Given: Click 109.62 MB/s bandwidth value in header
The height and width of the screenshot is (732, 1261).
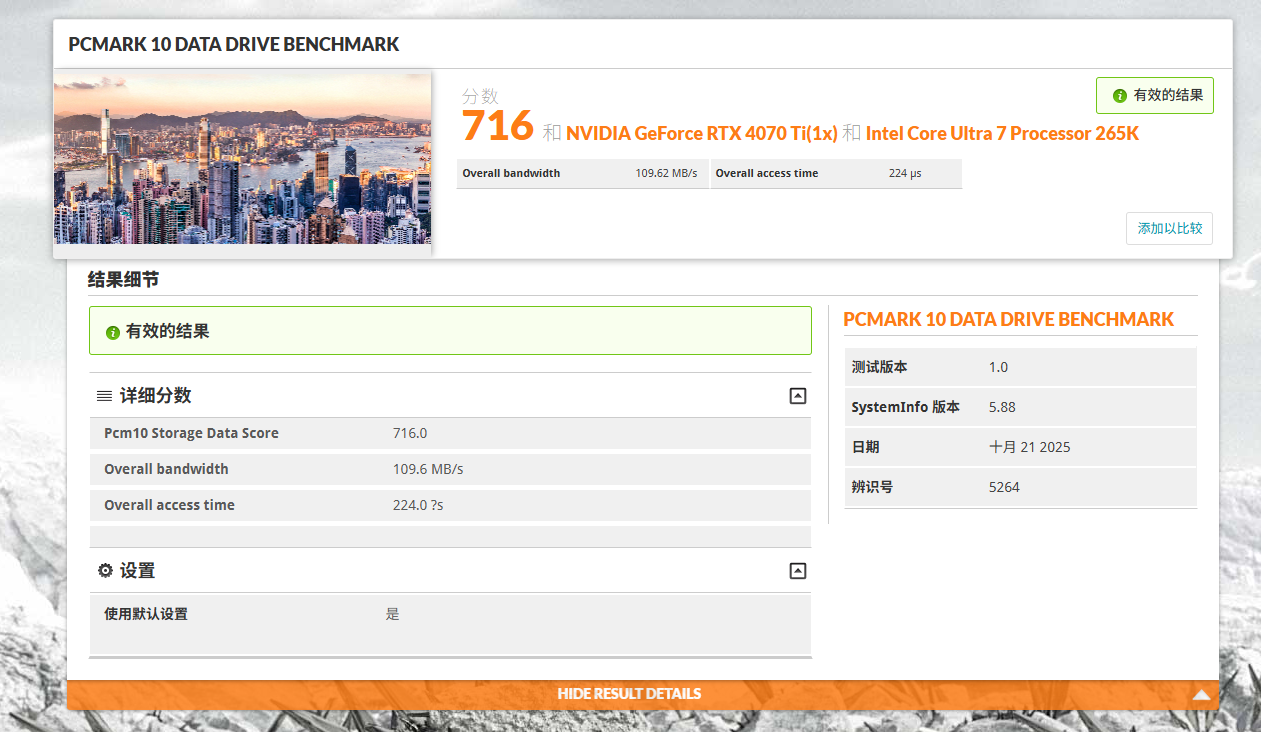Looking at the screenshot, I should point(666,173).
